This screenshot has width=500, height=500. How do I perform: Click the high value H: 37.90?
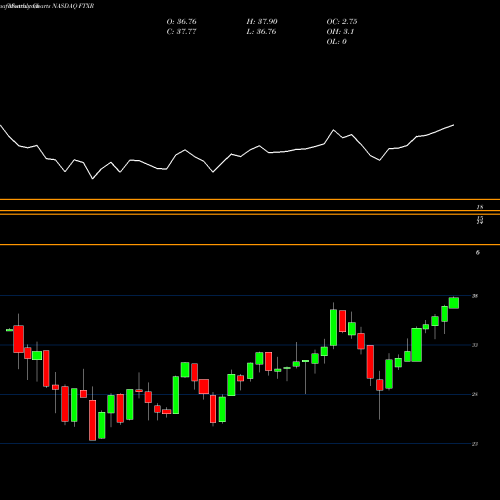tap(262, 22)
